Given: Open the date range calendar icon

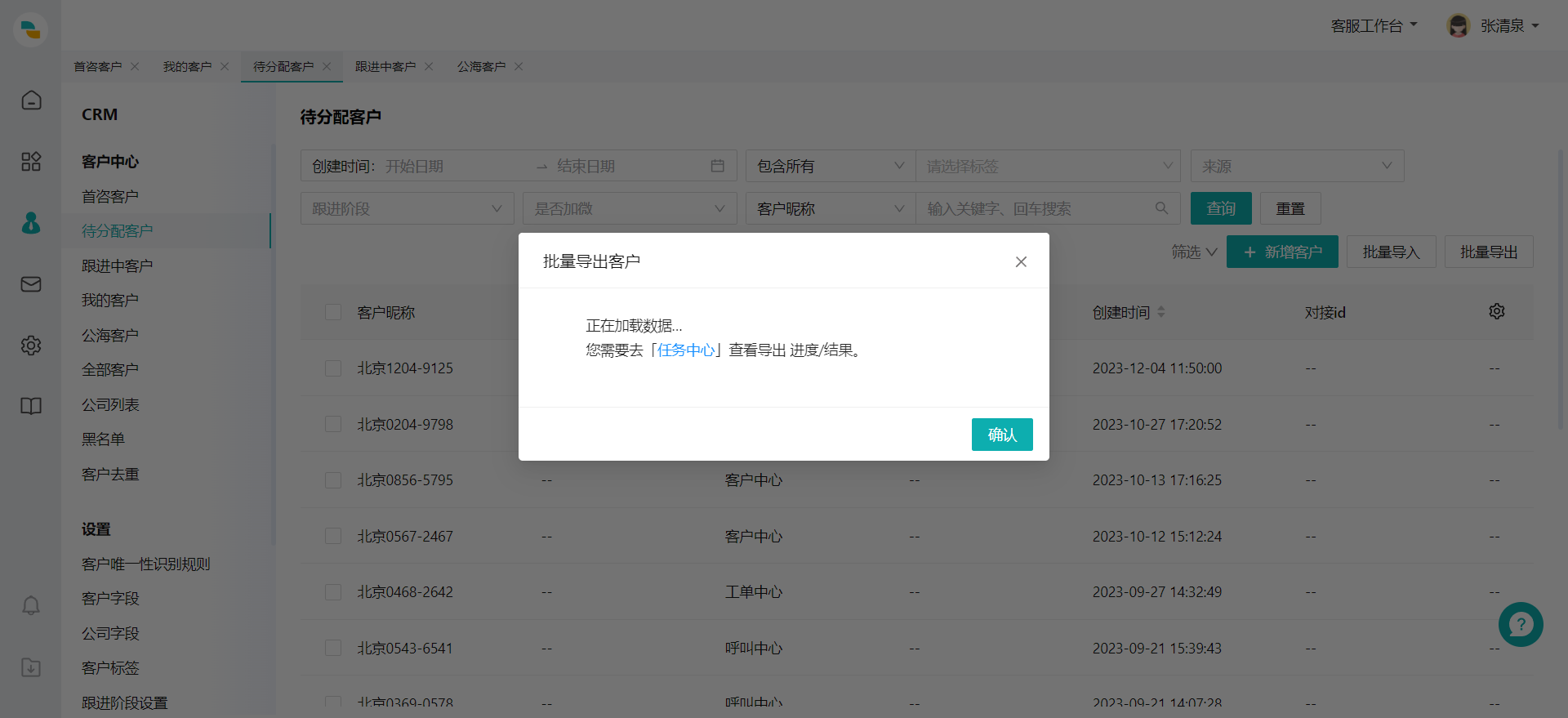Looking at the screenshot, I should (x=718, y=166).
